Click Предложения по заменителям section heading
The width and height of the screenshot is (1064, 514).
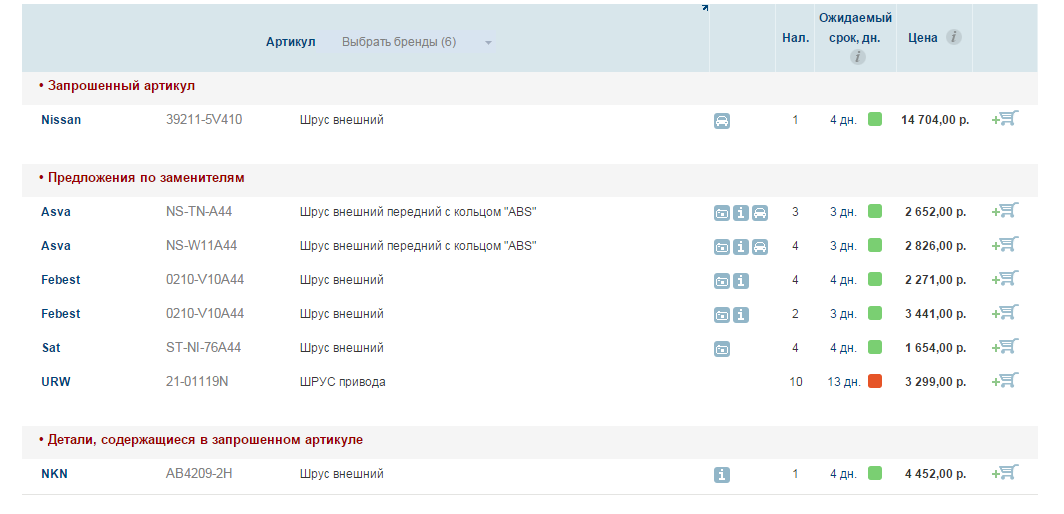(146, 178)
